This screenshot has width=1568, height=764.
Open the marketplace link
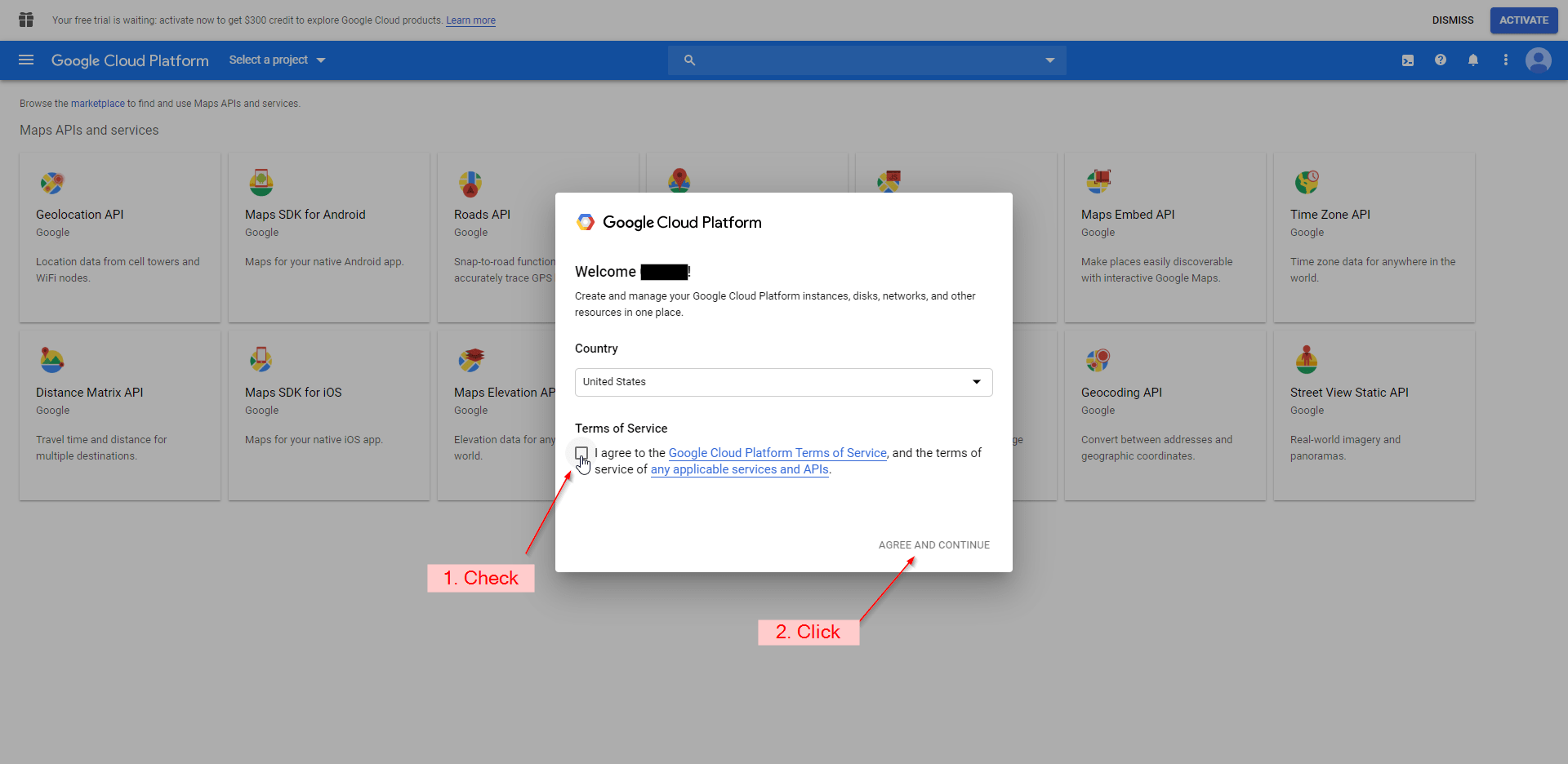[x=98, y=104]
